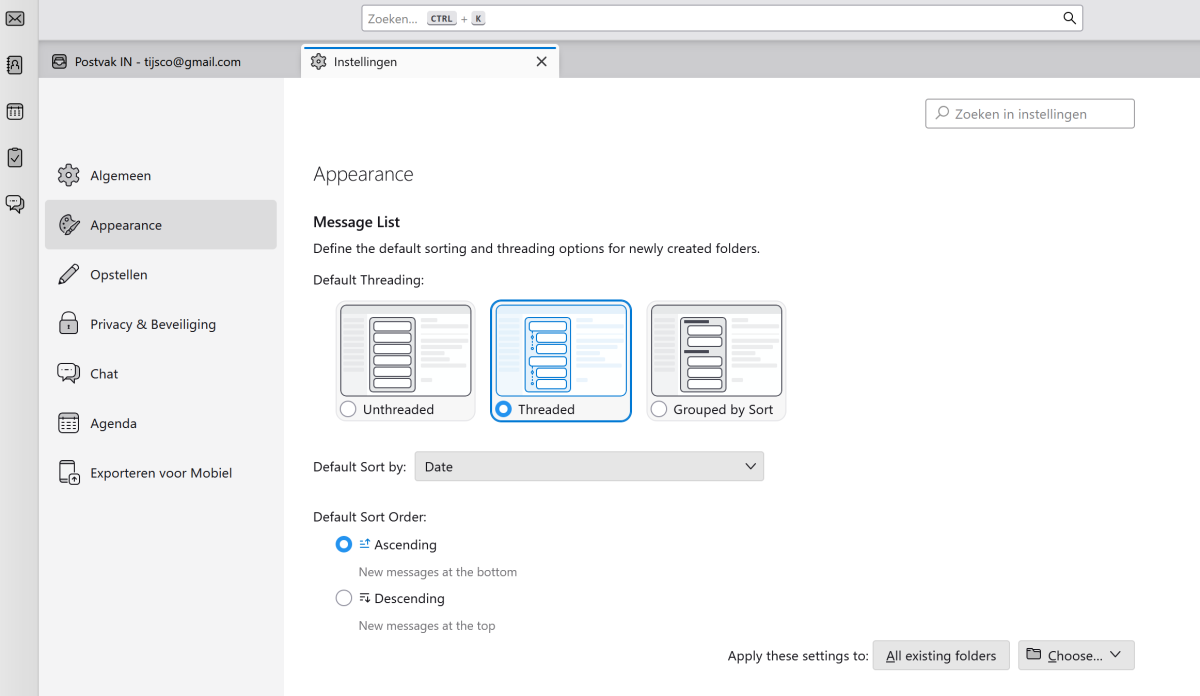The width and height of the screenshot is (1200, 696).
Task: Open the Chat space icon
Action: point(15,204)
